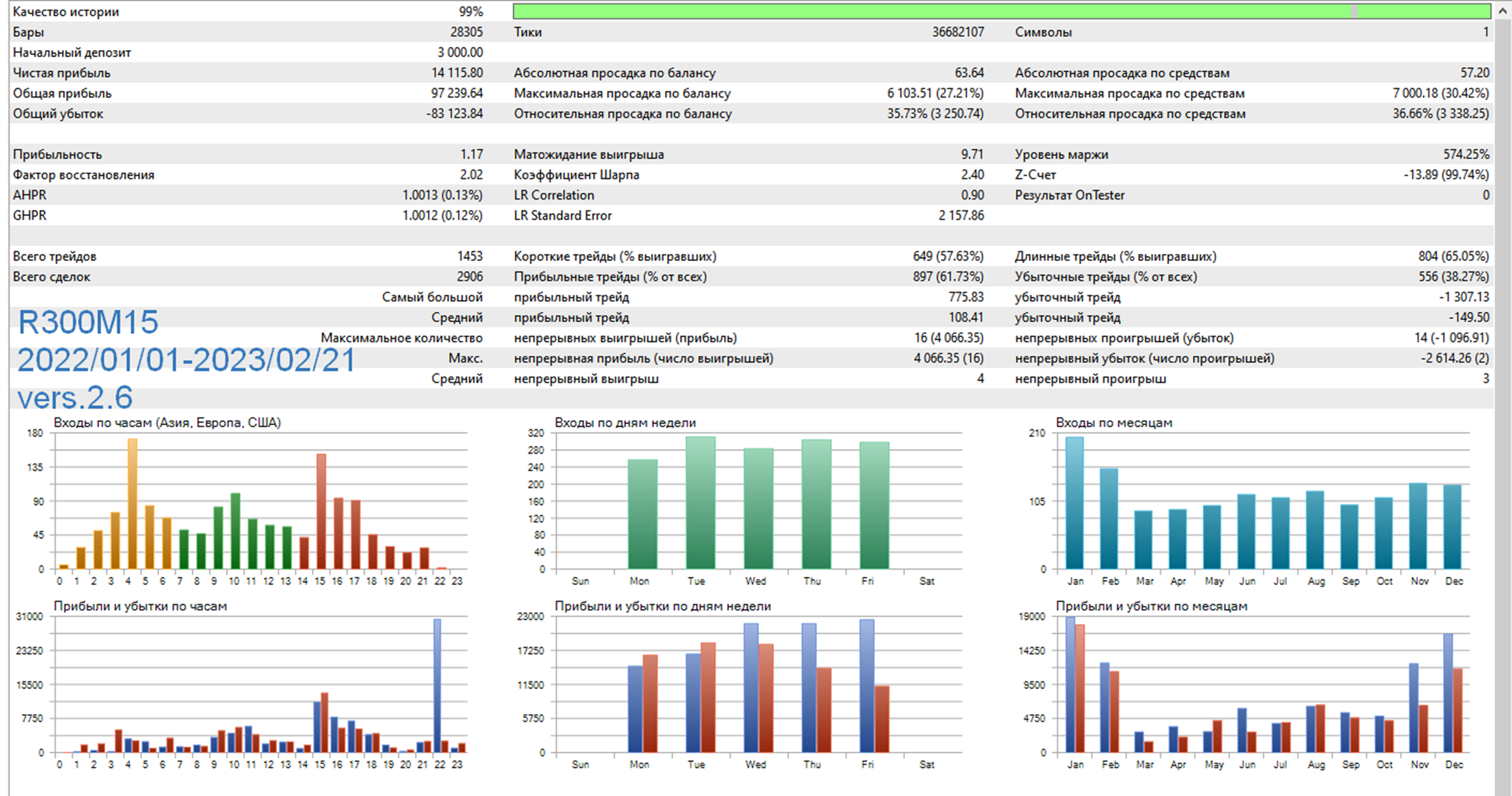Click the 'LR Correlation' row label
This screenshot has height=796, width=1512.
coord(553,195)
